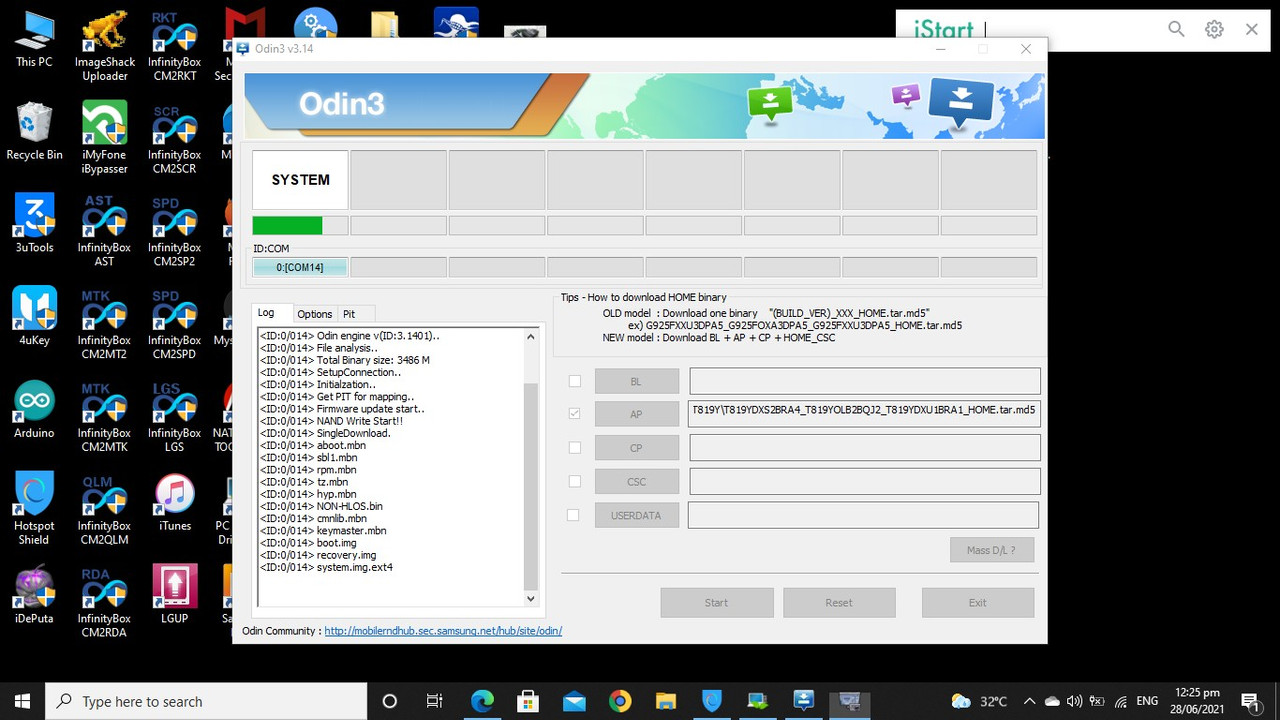1280x720 pixels.
Task: Open Task View on the taskbar
Action: click(435, 701)
